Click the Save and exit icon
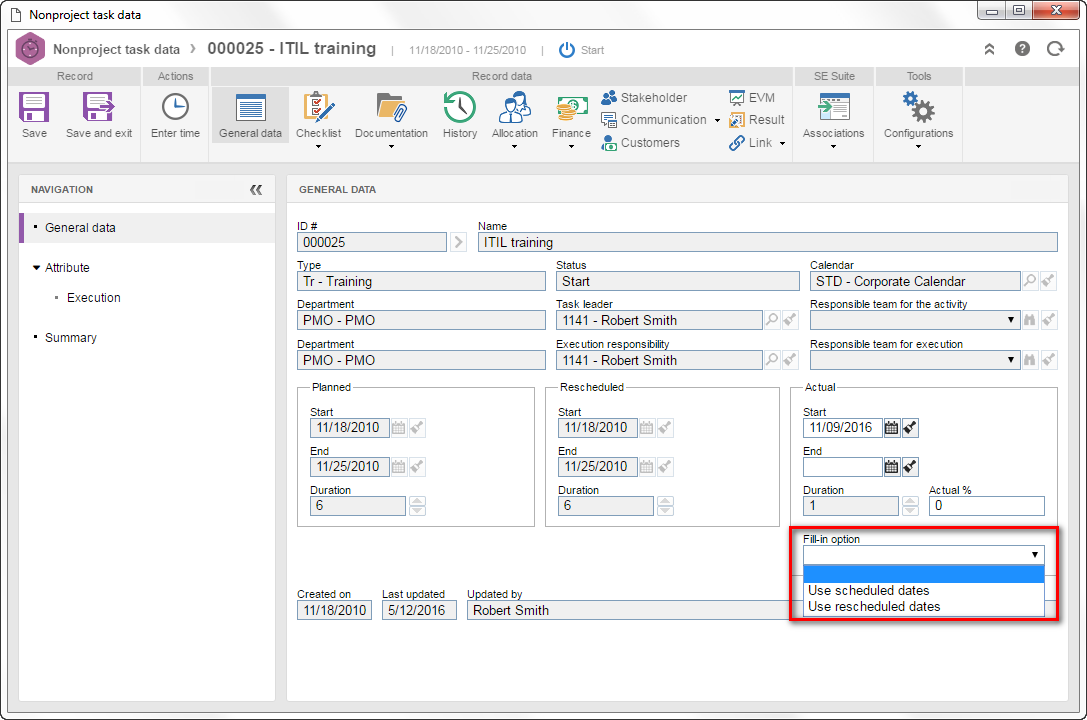 click(98, 107)
